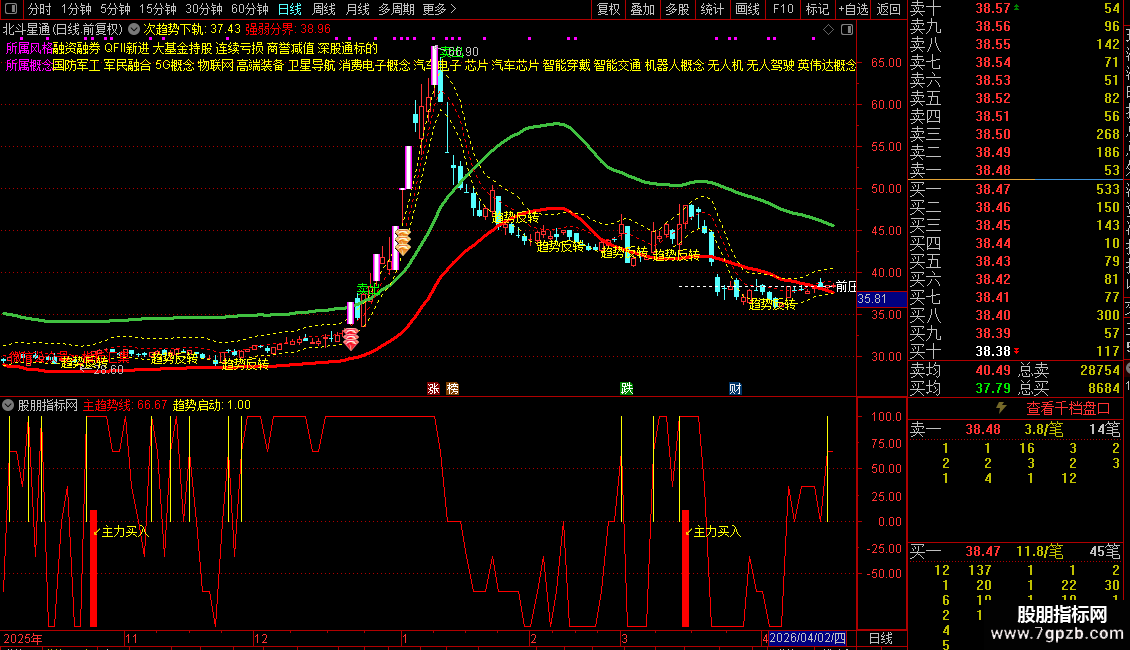Screen dimensions: 1130x650
Task: Activate the 画线 drawing tool
Action: click(x=747, y=9)
